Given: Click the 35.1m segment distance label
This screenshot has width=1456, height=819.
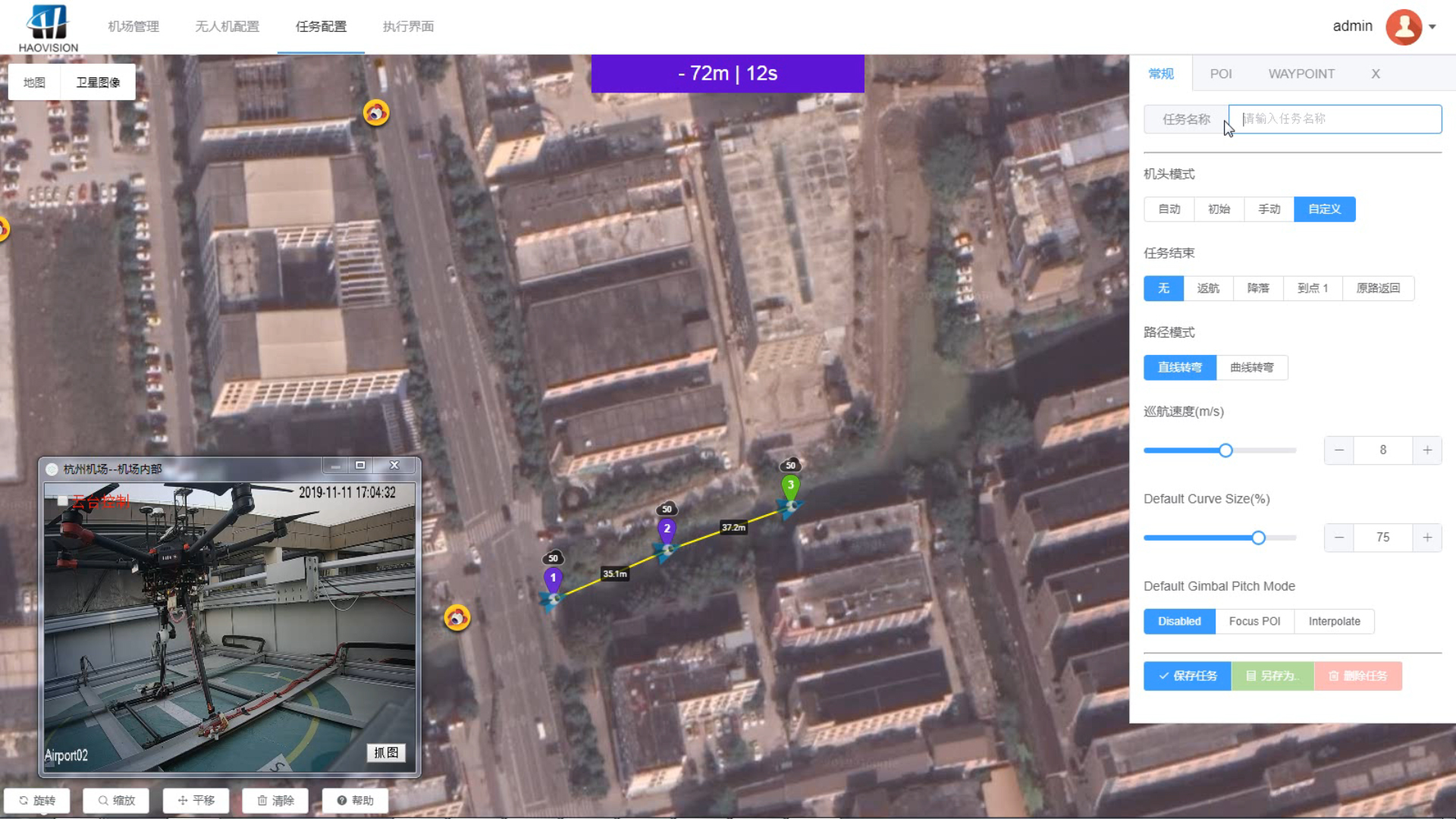Looking at the screenshot, I should click(615, 574).
